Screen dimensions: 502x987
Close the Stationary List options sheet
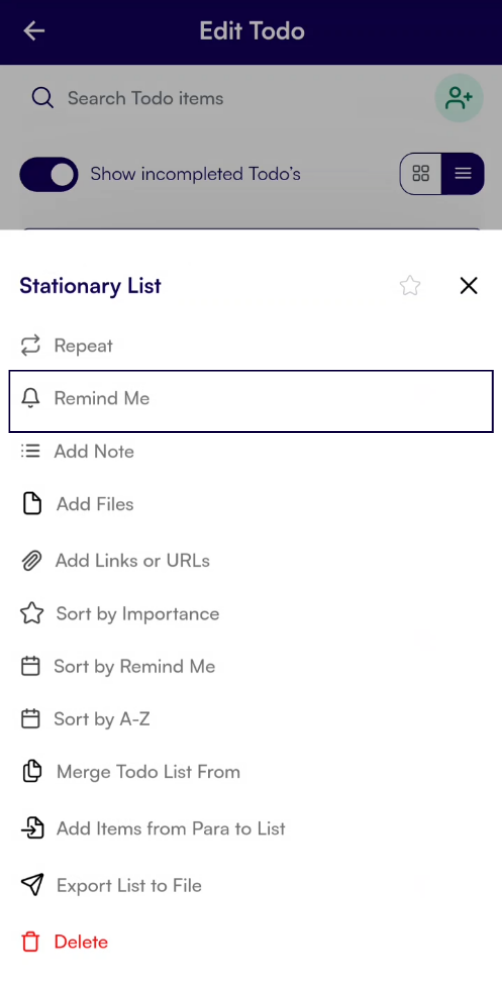(x=469, y=286)
